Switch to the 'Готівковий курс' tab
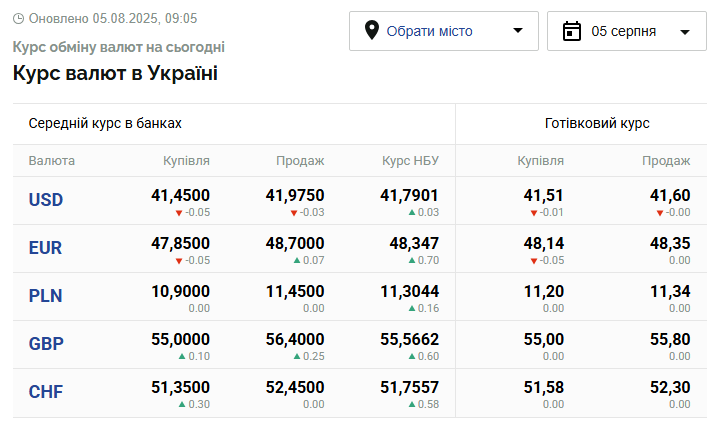This screenshot has width=721, height=431. 597,123
